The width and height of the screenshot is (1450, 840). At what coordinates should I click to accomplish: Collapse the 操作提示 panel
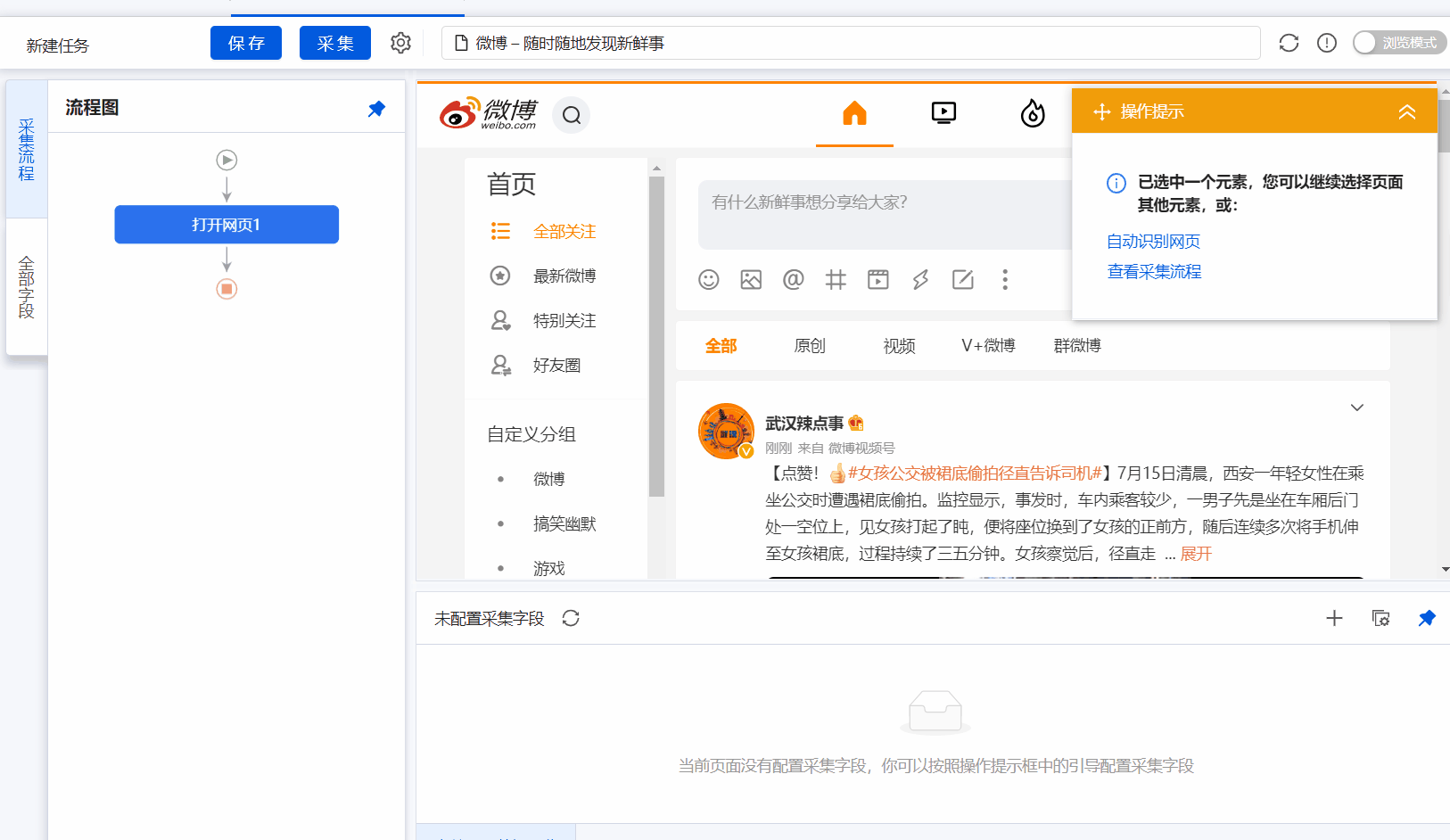pyautogui.click(x=1407, y=111)
